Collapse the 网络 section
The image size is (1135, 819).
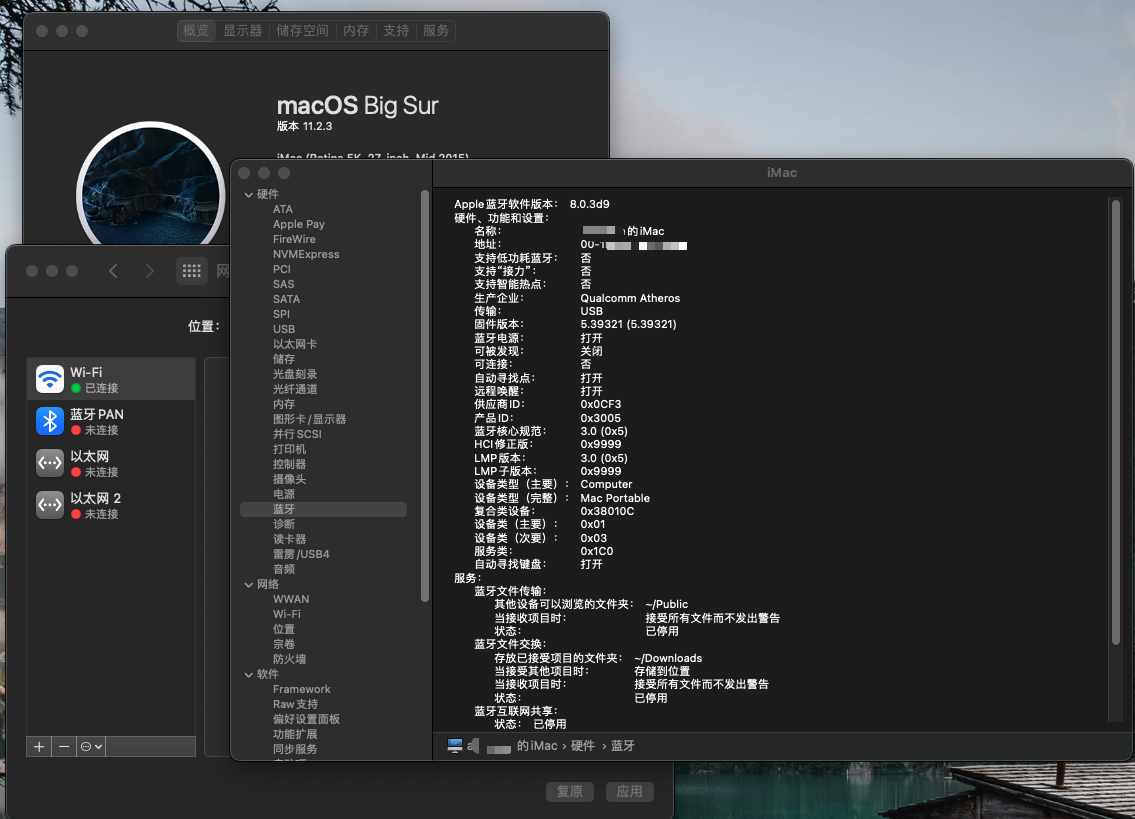point(249,584)
